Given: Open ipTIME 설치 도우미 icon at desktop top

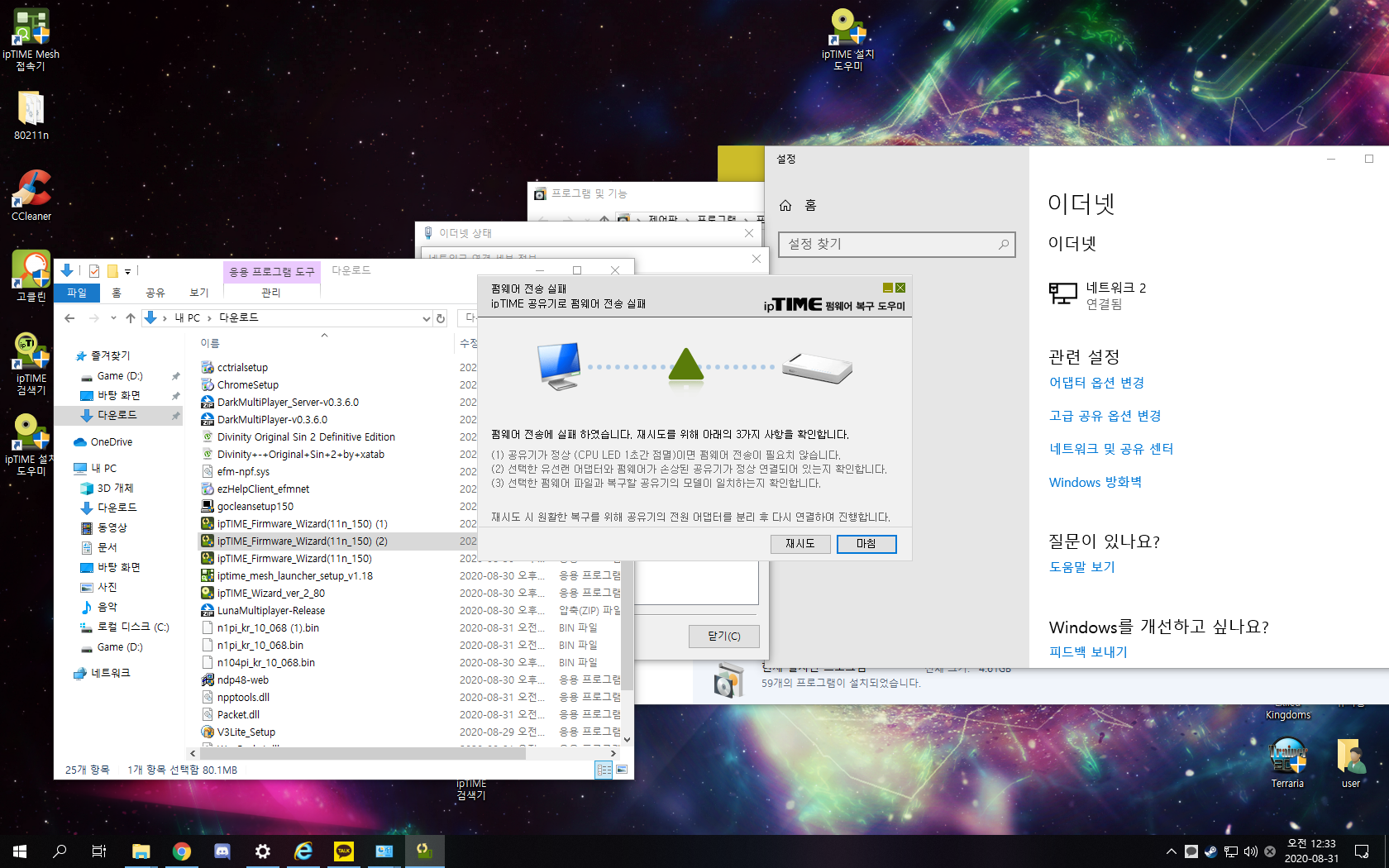Looking at the screenshot, I should [x=847, y=39].
